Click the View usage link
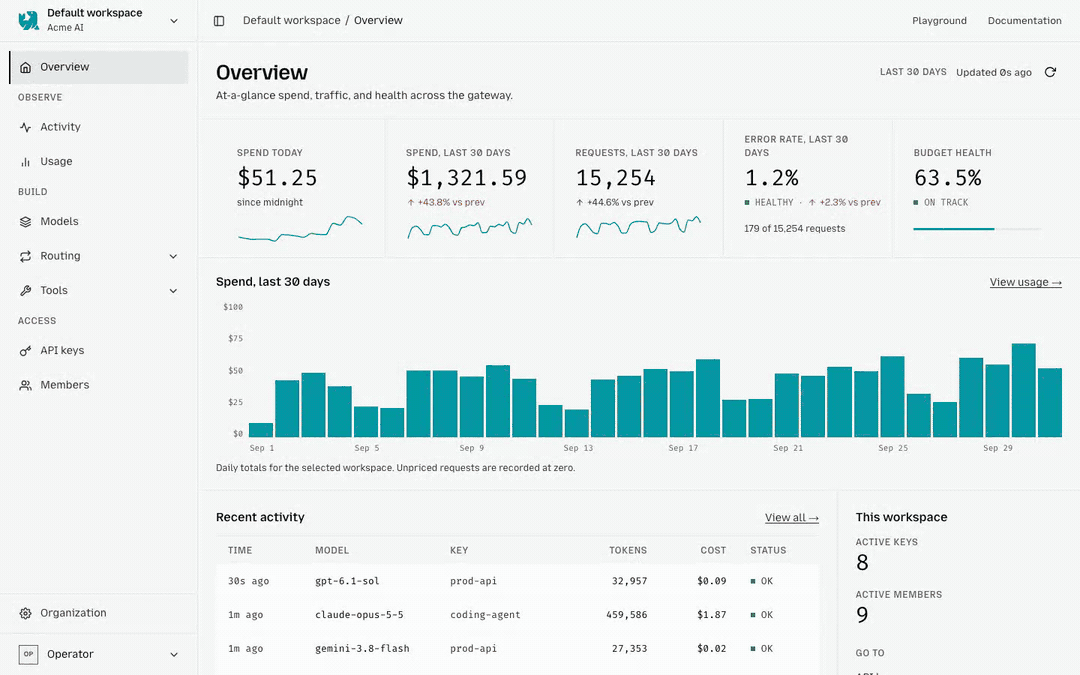Screen dimensions: 1080x675 [x=1026, y=282]
